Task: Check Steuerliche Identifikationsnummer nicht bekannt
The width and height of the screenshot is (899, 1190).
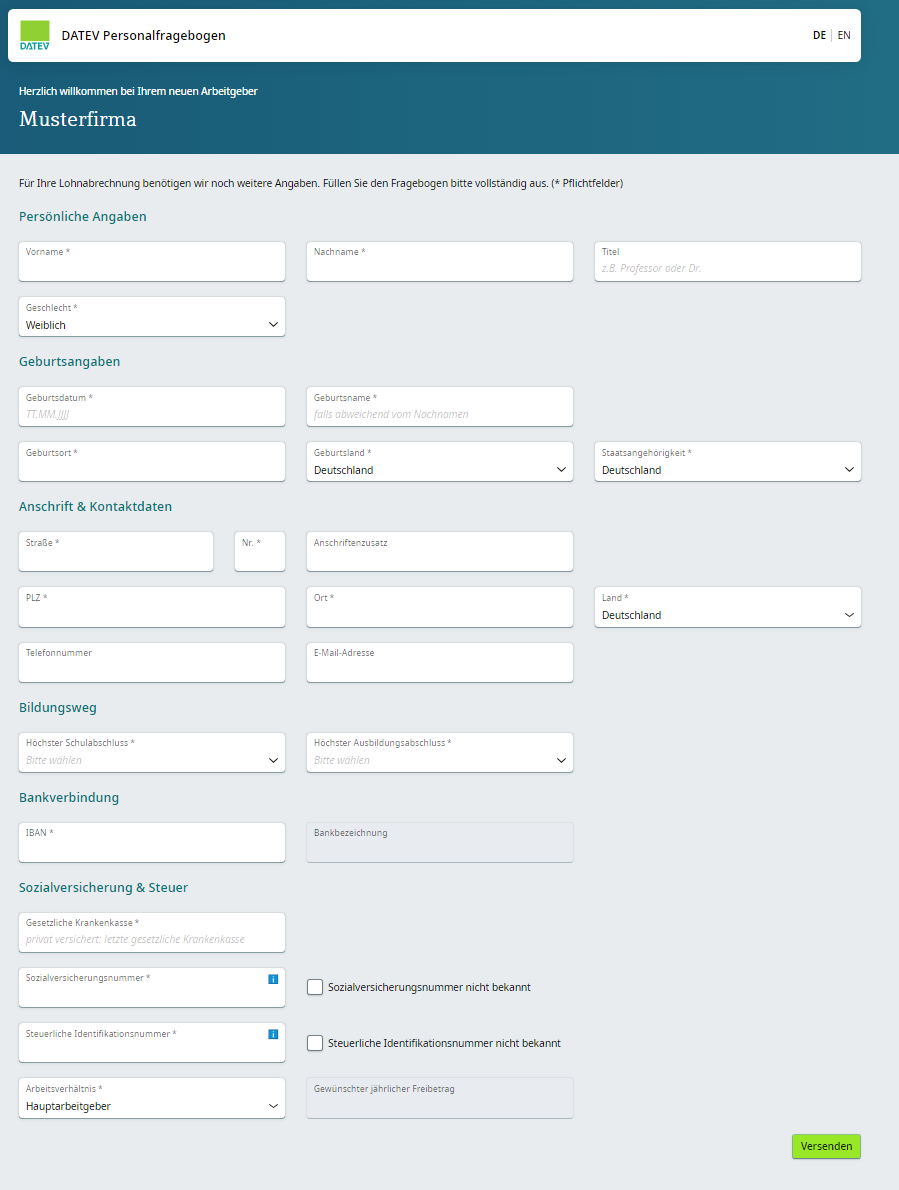Action: click(315, 1044)
